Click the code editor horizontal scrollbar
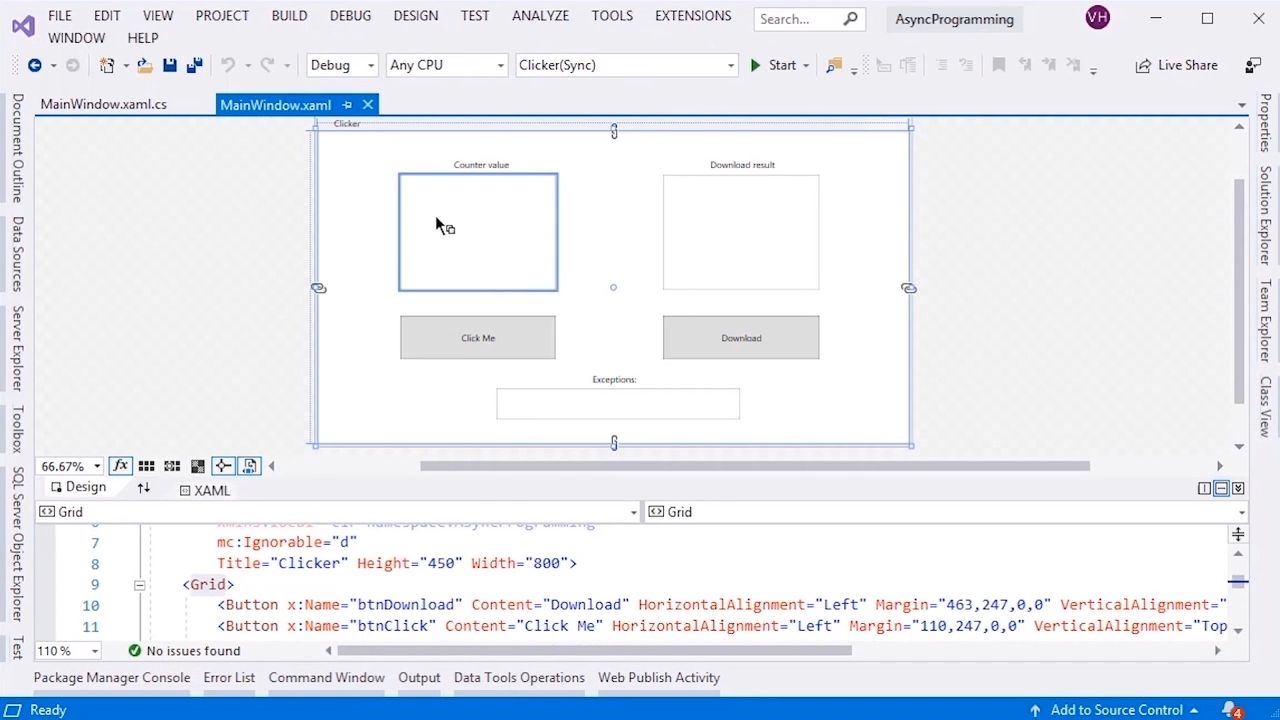 (594, 651)
